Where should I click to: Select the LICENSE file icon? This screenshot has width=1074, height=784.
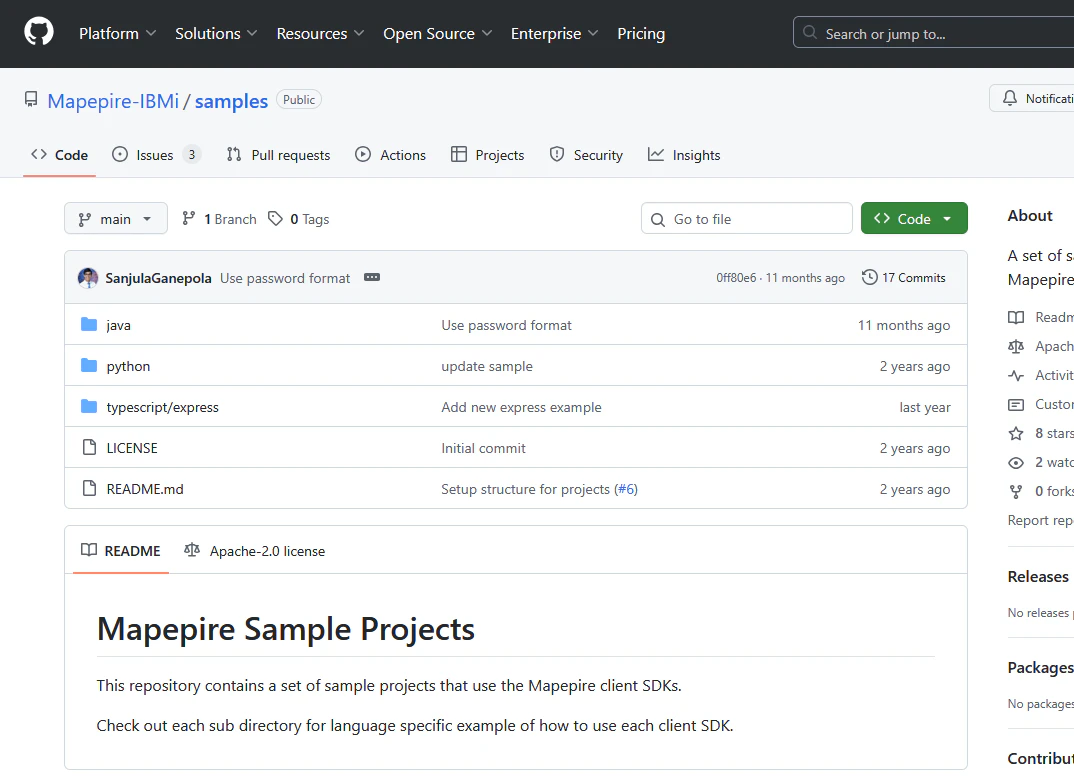[89, 448]
